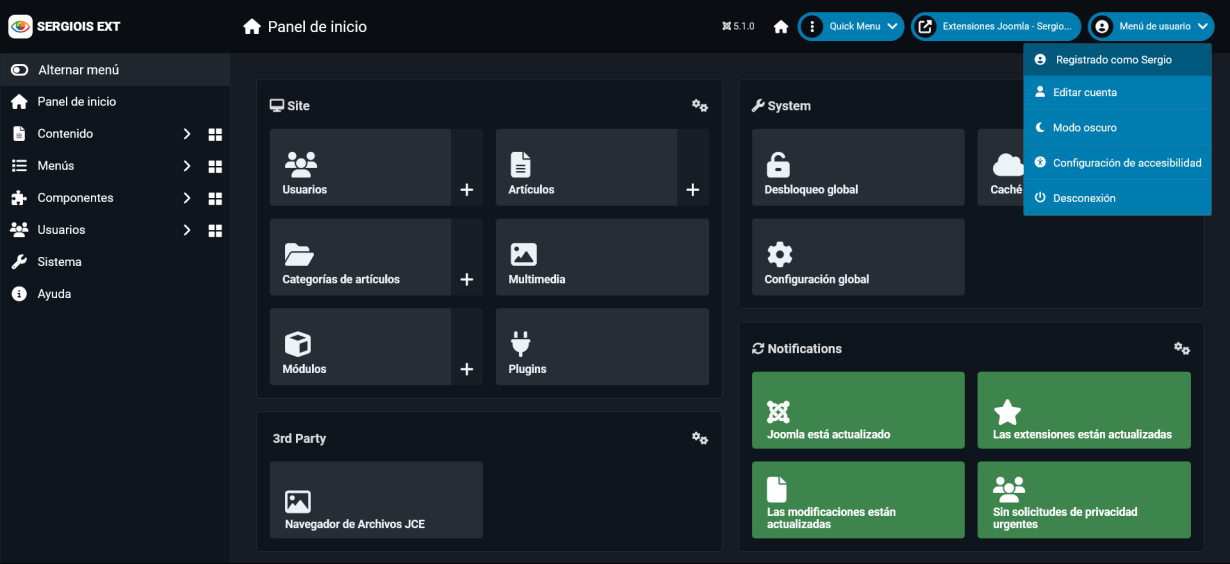Open the Usuarios tile in Site panel

click(360, 167)
